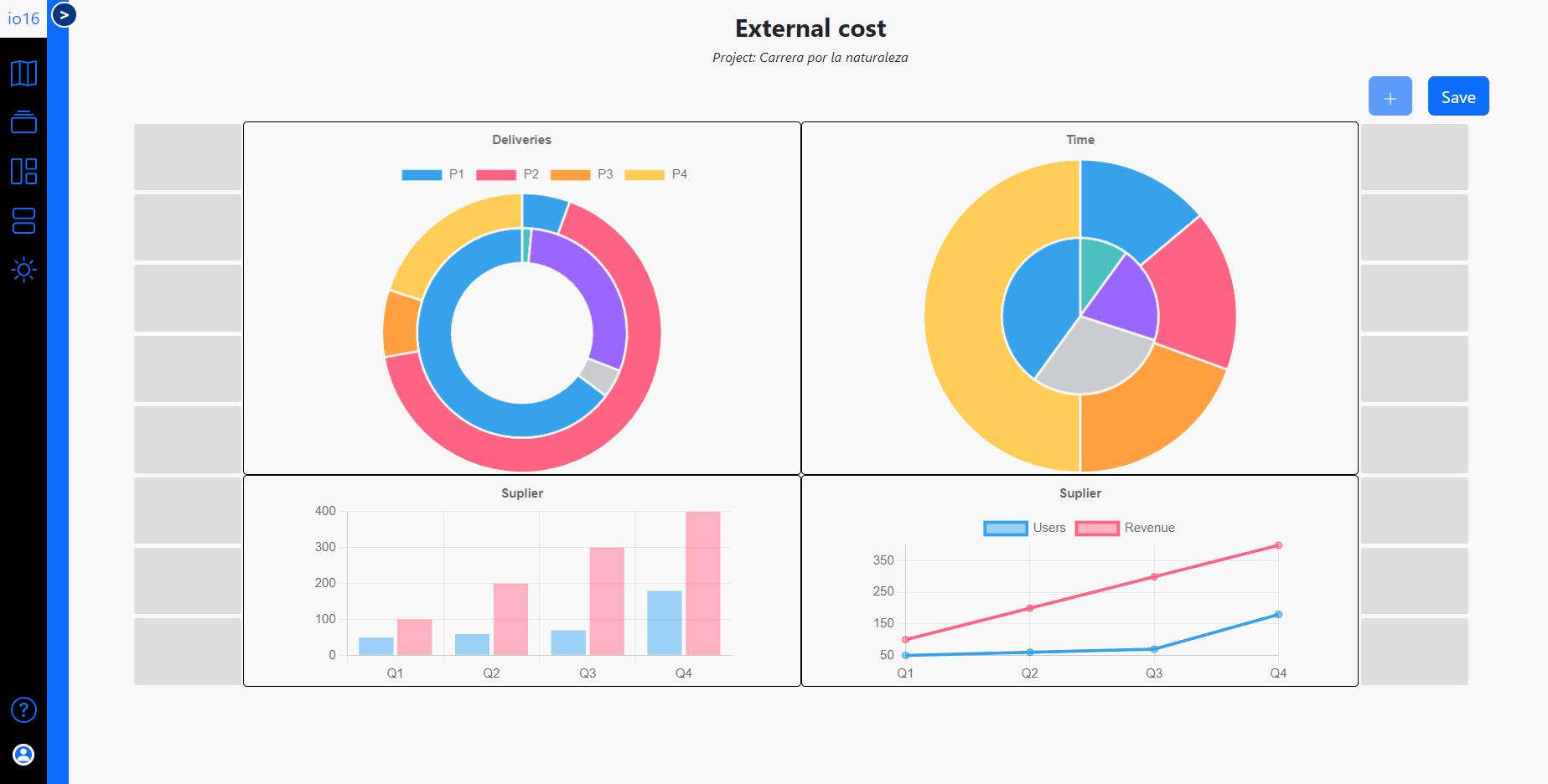Image resolution: width=1548 pixels, height=784 pixels.
Task: Click the io16 logo
Action: click(23, 18)
